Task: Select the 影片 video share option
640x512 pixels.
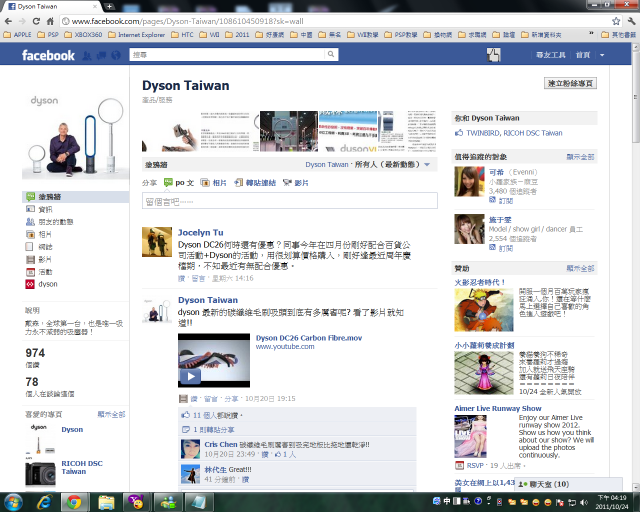Action: click(x=296, y=183)
